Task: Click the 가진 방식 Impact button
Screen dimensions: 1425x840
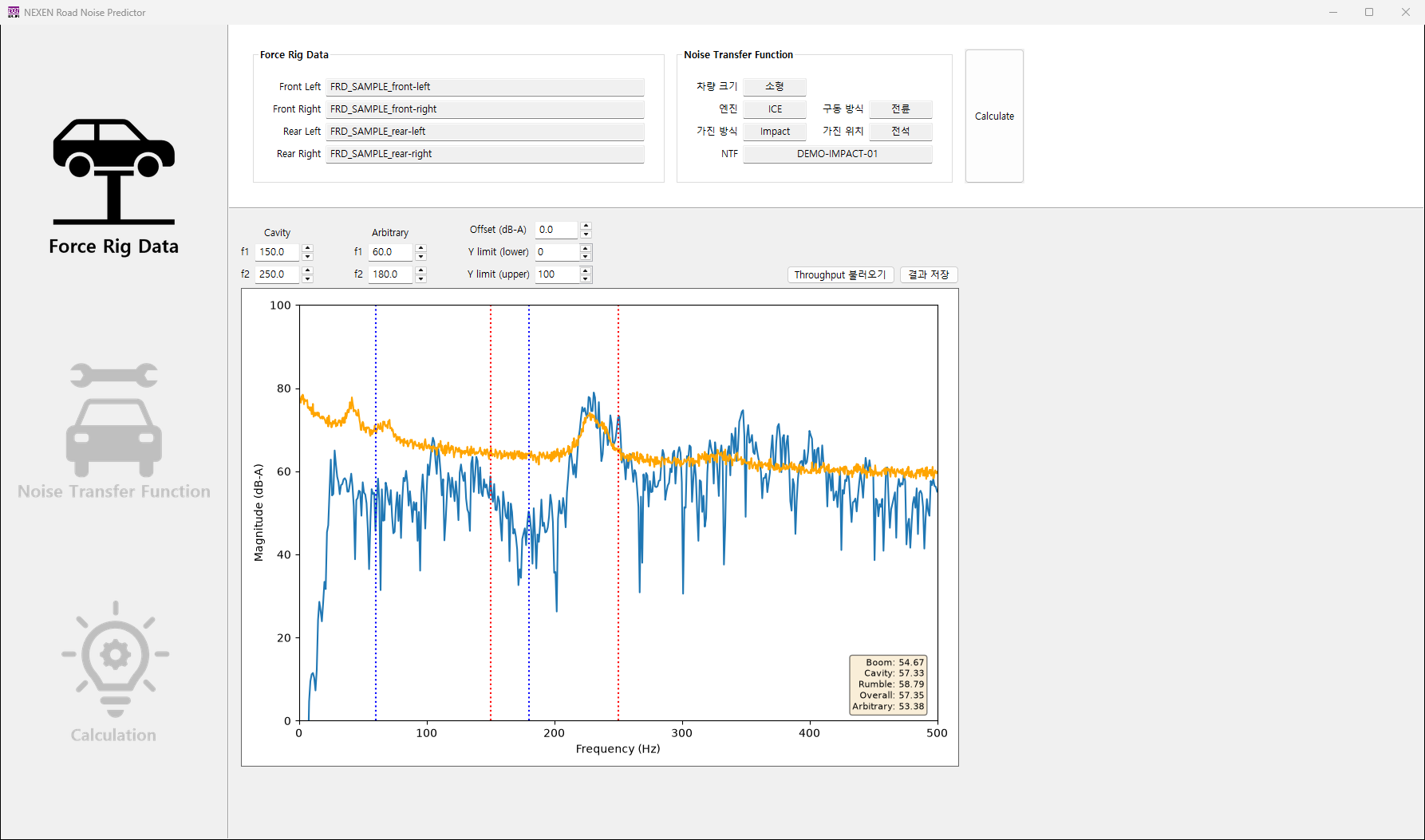Action: pos(775,132)
